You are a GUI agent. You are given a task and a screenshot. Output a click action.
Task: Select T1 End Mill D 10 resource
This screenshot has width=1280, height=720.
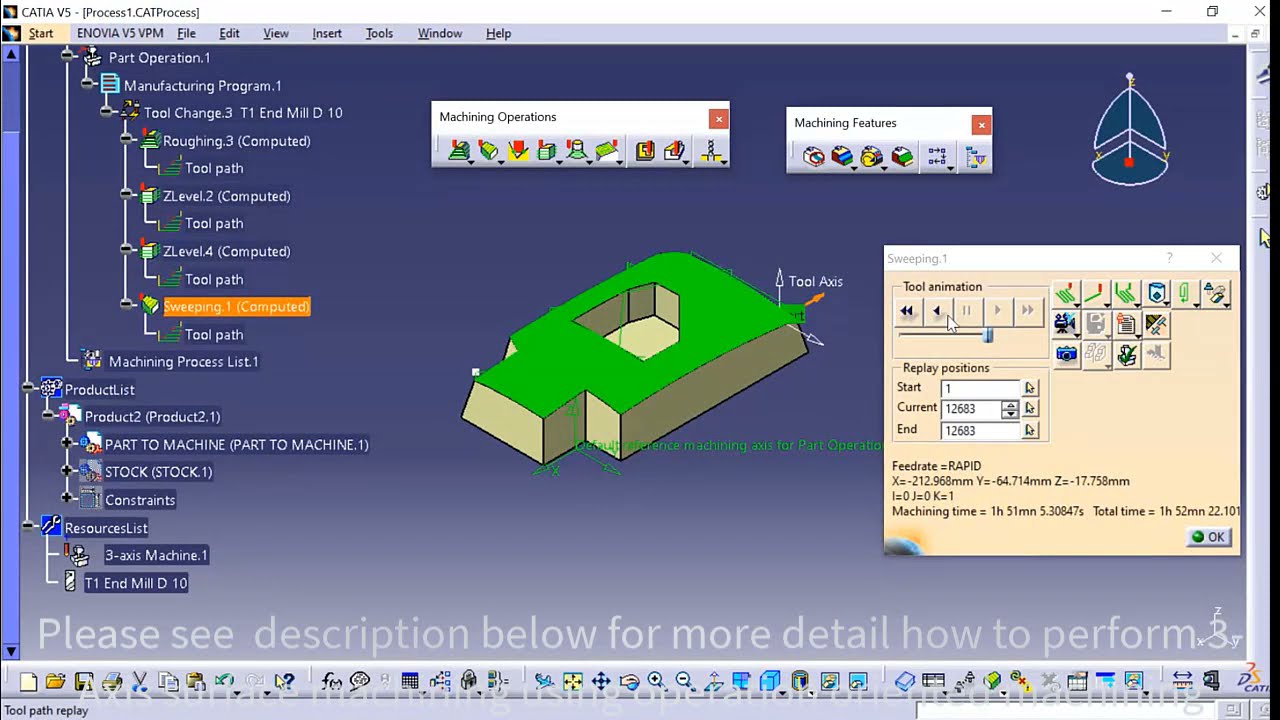click(x=136, y=583)
